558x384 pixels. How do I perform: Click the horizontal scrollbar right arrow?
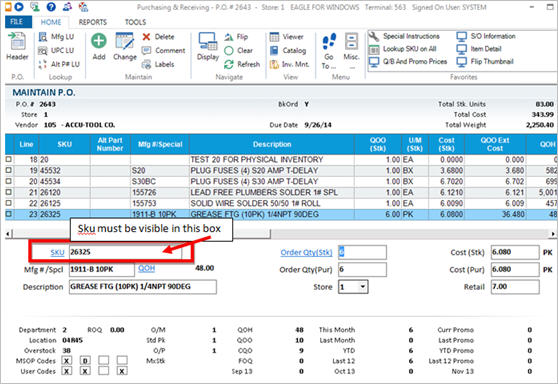point(553,234)
